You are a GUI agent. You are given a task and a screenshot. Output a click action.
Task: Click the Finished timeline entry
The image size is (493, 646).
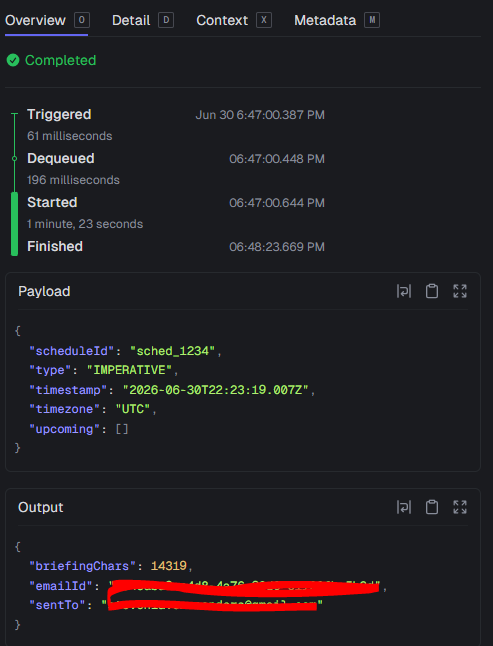pyautogui.click(x=55, y=246)
